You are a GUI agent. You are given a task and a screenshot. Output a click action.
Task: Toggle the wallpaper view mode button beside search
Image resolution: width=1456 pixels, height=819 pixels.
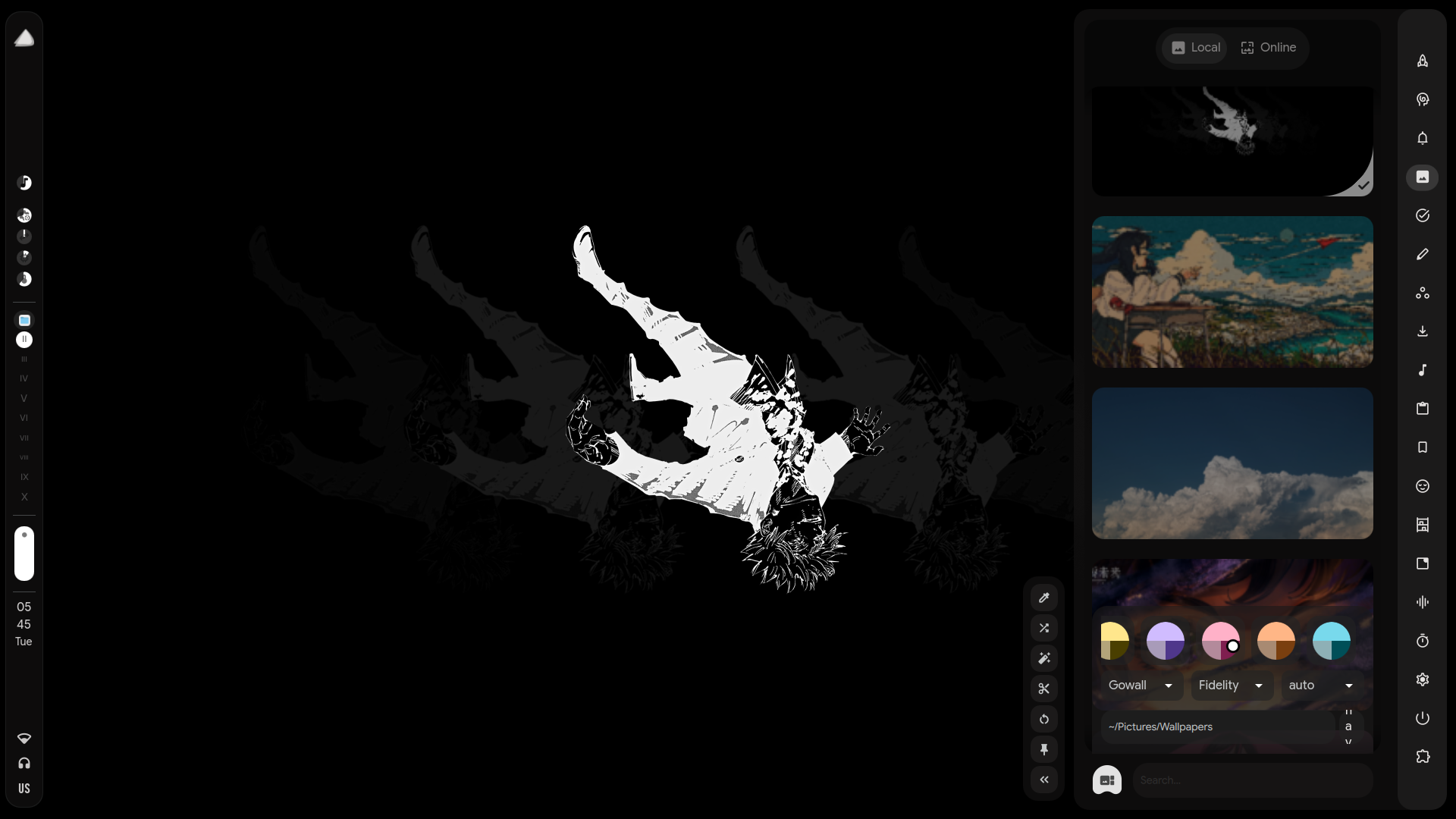(x=1107, y=780)
